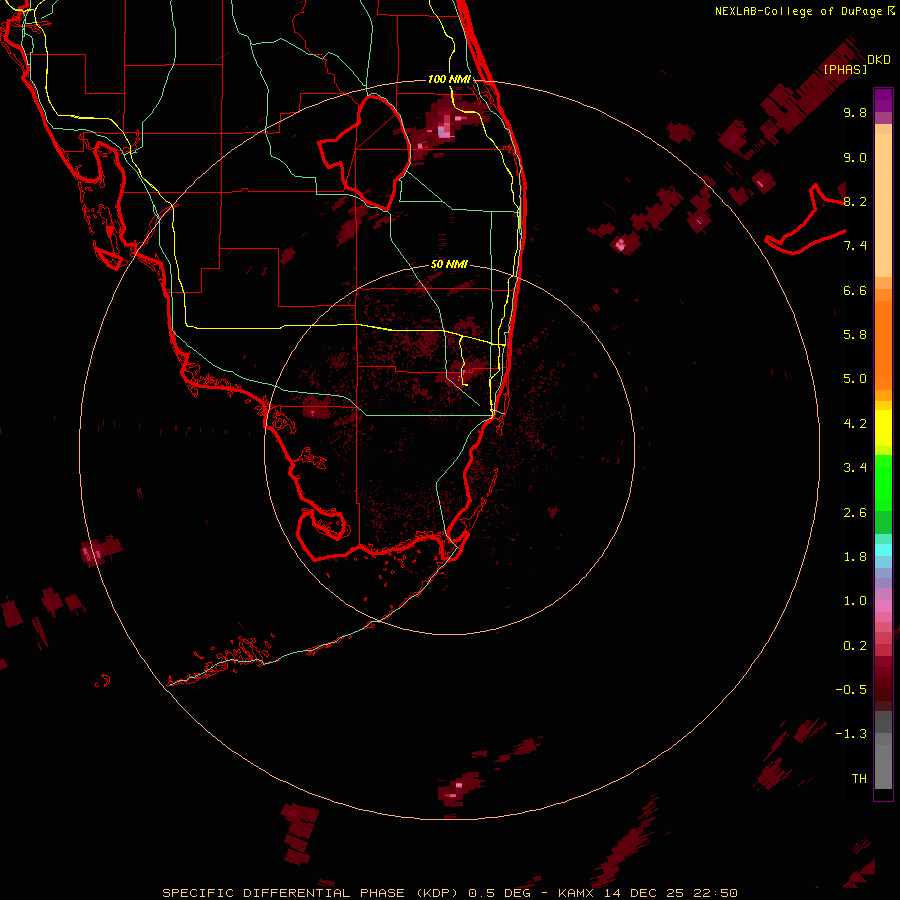Select the 100 NMI range ring label
The width and height of the screenshot is (900, 900).
tap(449, 79)
